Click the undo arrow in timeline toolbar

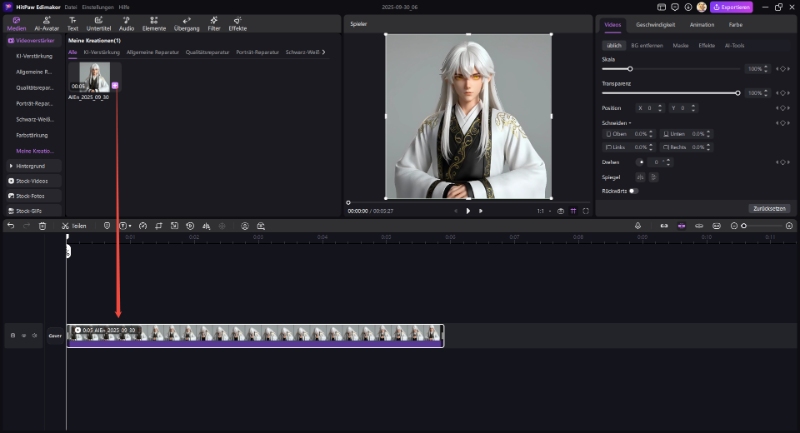pyautogui.click(x=11, y=226)
